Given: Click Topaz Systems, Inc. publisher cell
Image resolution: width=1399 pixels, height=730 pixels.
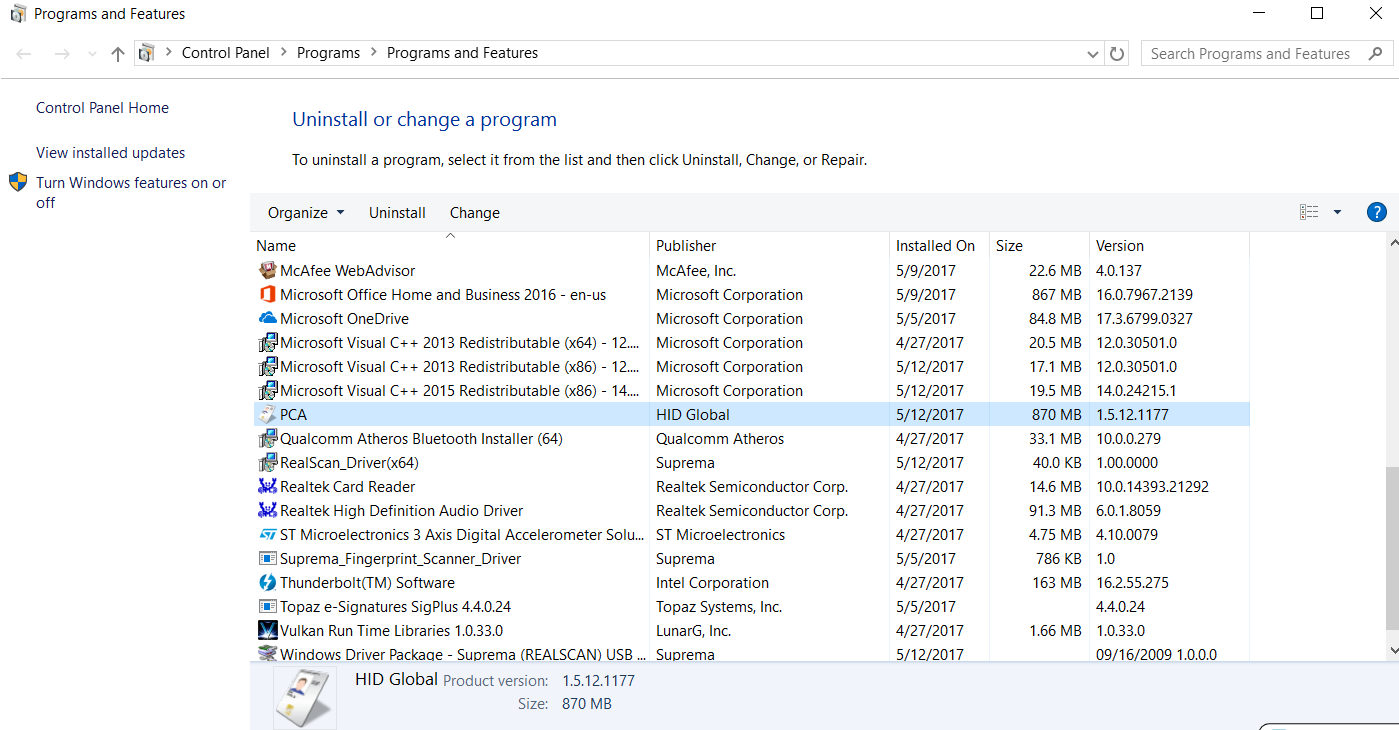Looking at the screenshot, I should [719, 607].
